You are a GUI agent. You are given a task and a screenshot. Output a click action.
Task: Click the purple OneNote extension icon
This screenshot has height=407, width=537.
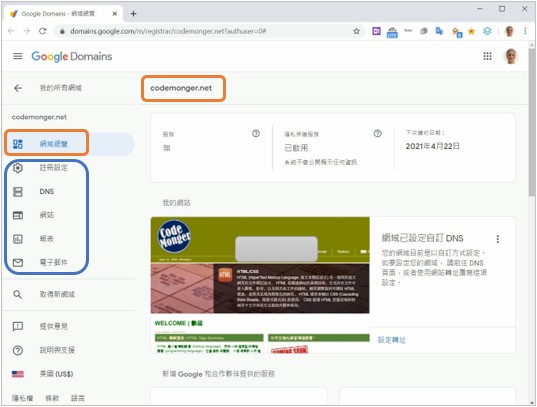[376, 31]
